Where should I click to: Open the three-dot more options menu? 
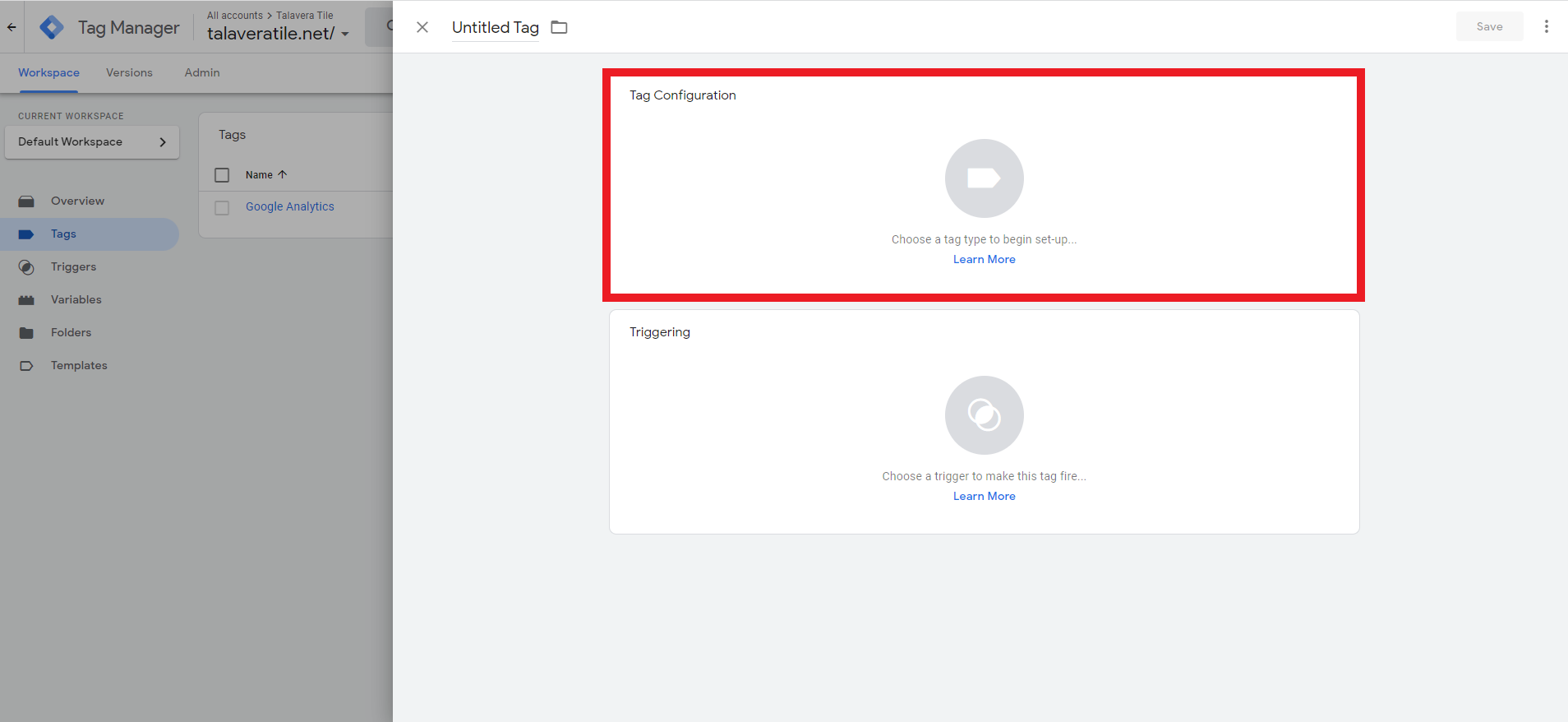(x=1546, y=26)
